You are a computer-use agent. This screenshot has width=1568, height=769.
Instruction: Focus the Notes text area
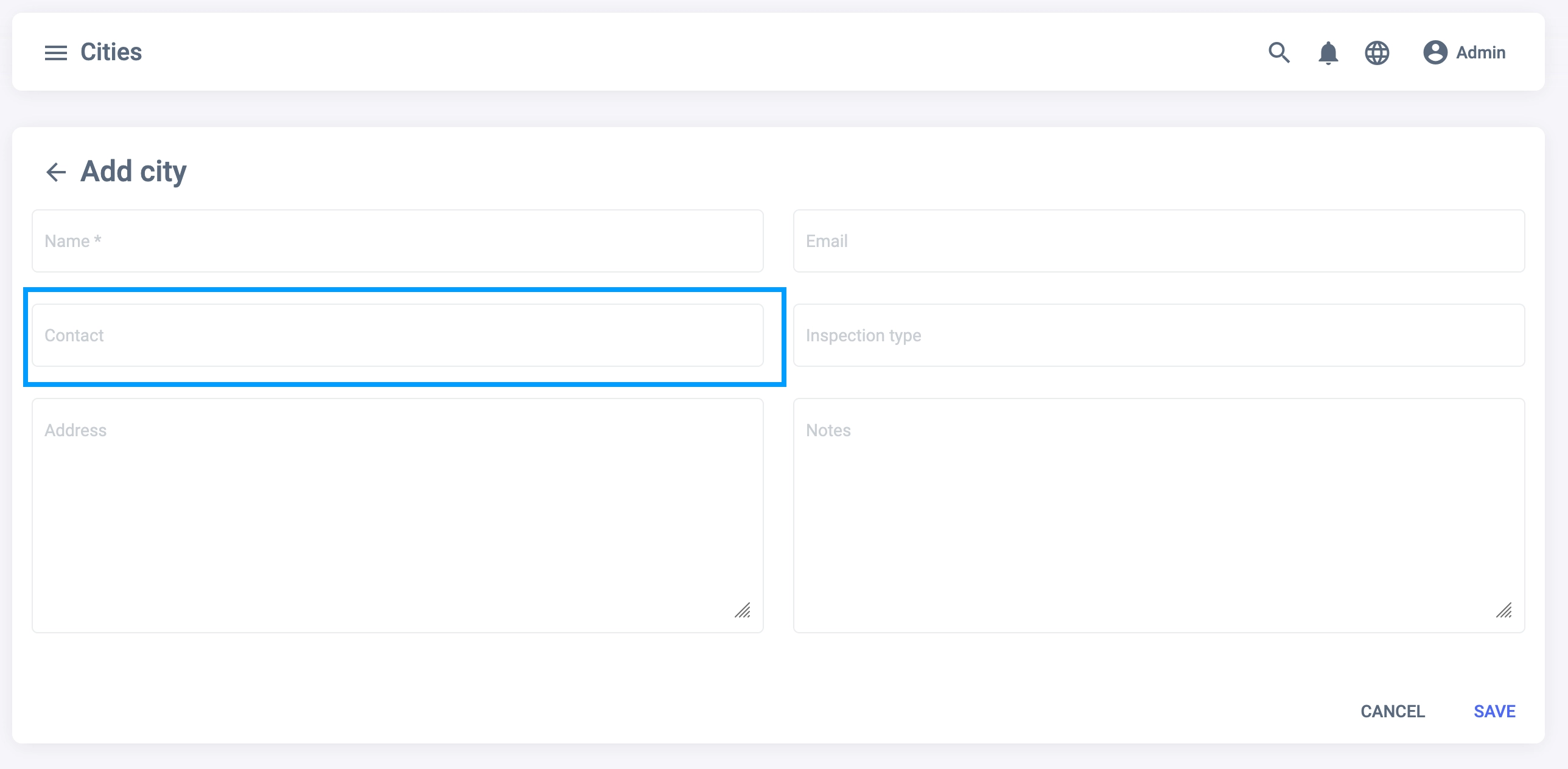(1158, 515)
